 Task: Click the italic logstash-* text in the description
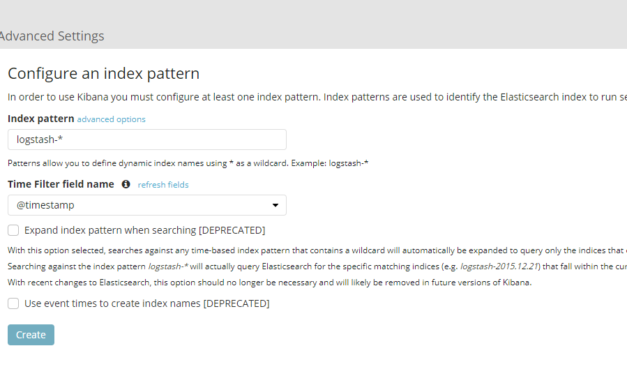pos(168,266)
